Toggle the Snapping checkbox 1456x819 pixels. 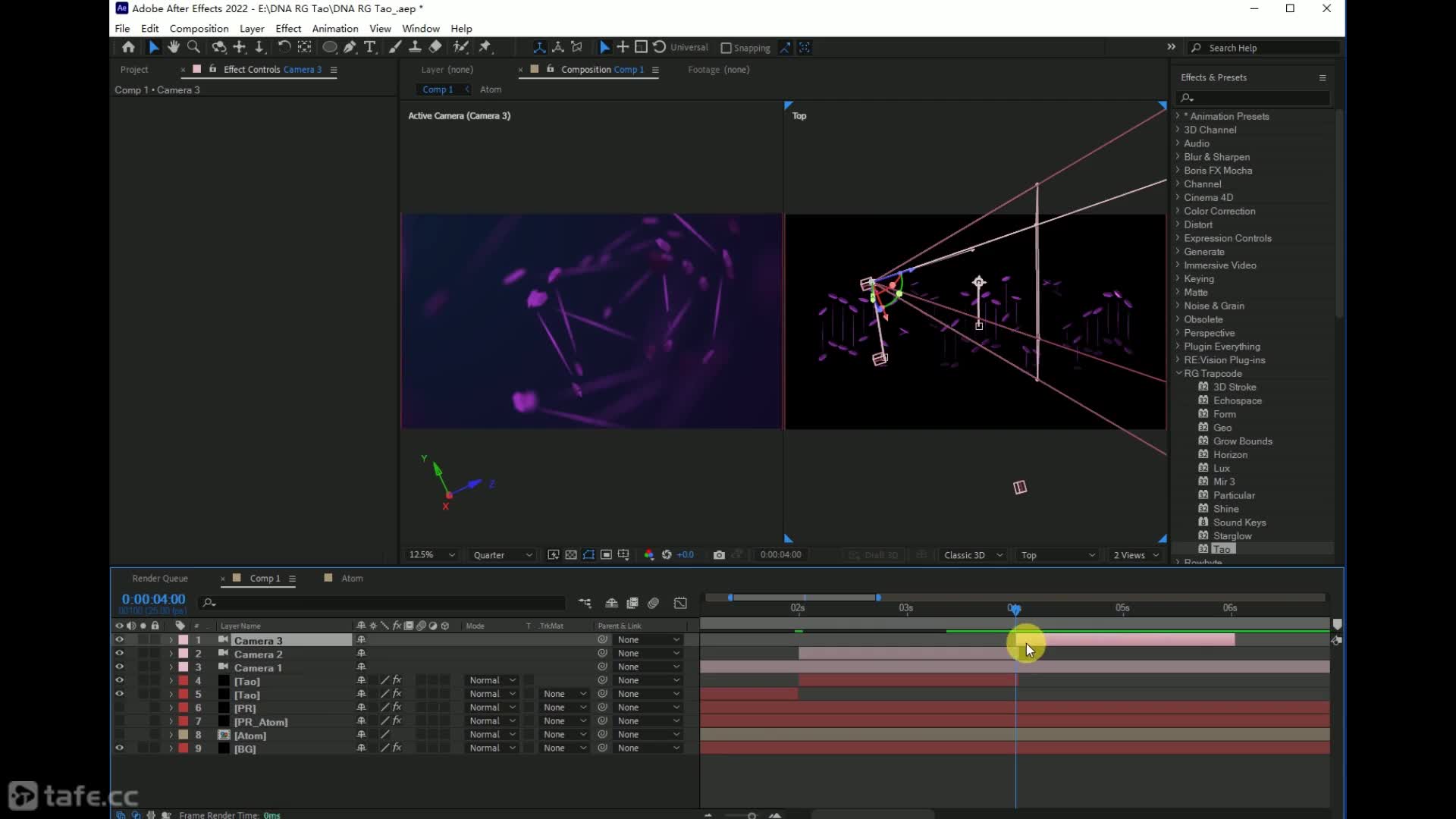726,48
